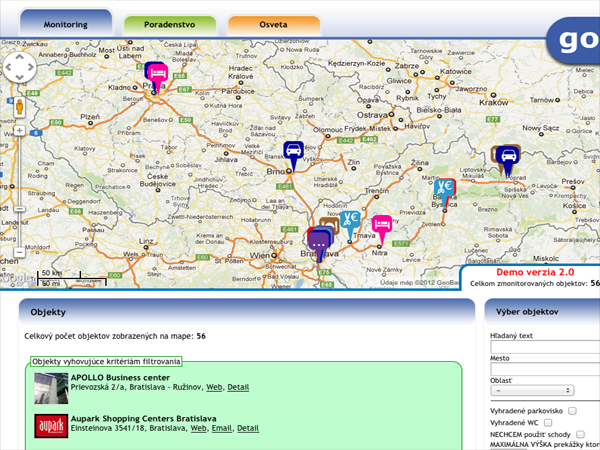Click the Objekty panel header

(247, 312)
